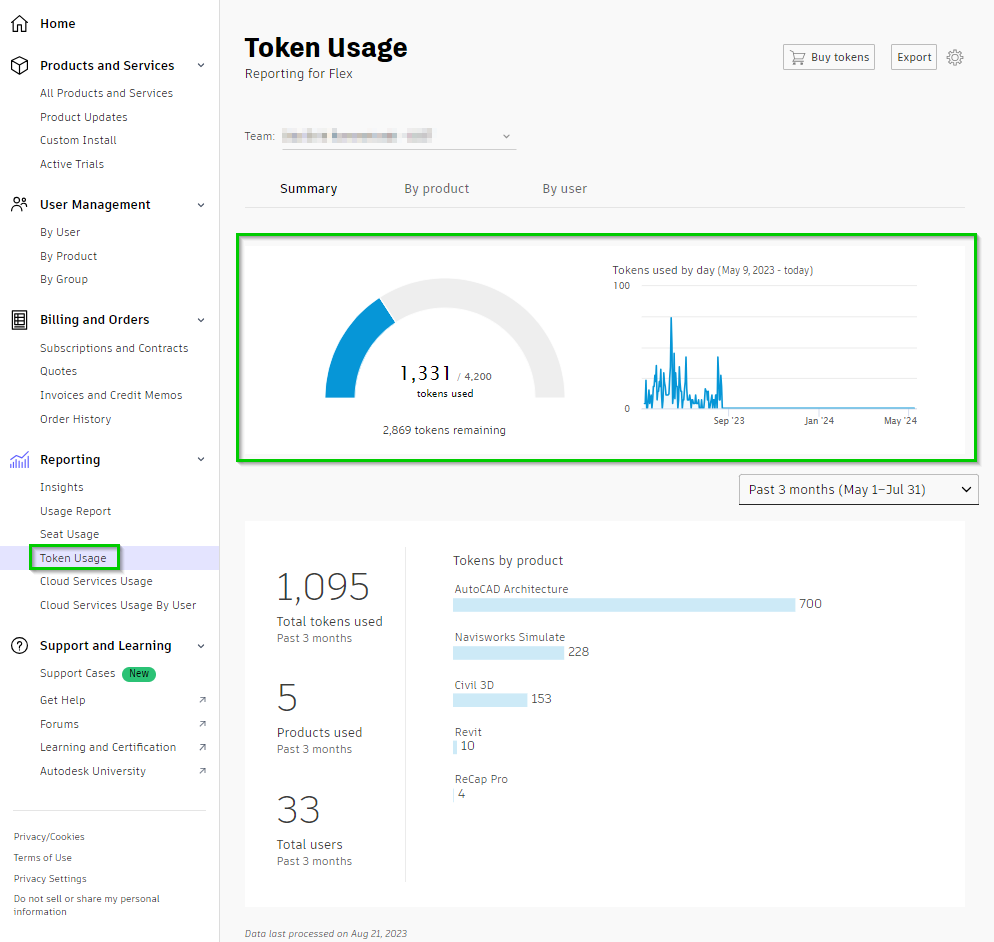The image size is (994, 942).
Task: Click the green New badge on Support Cases
Action: point(138,673)
